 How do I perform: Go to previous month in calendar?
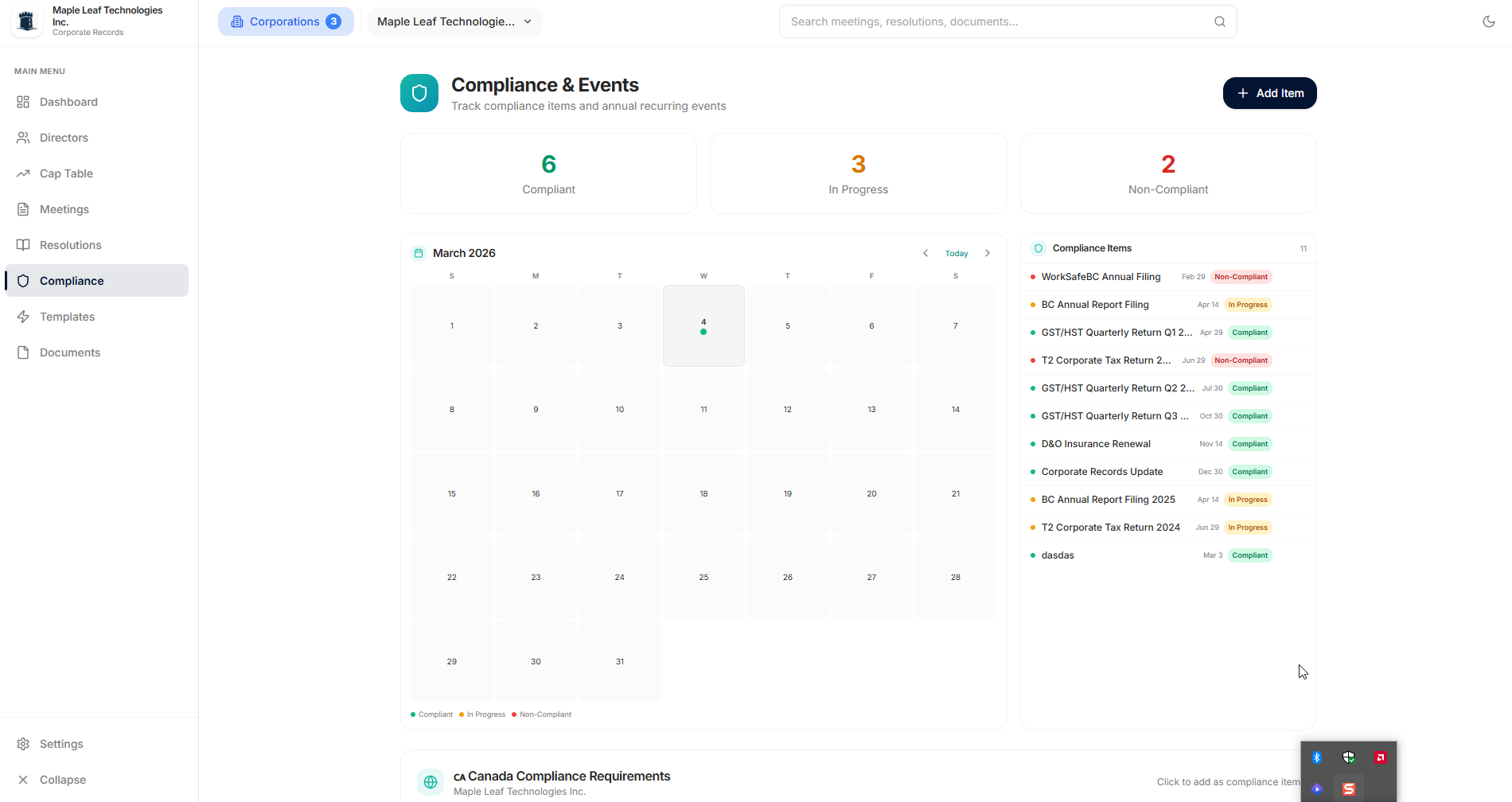(926, 253)
